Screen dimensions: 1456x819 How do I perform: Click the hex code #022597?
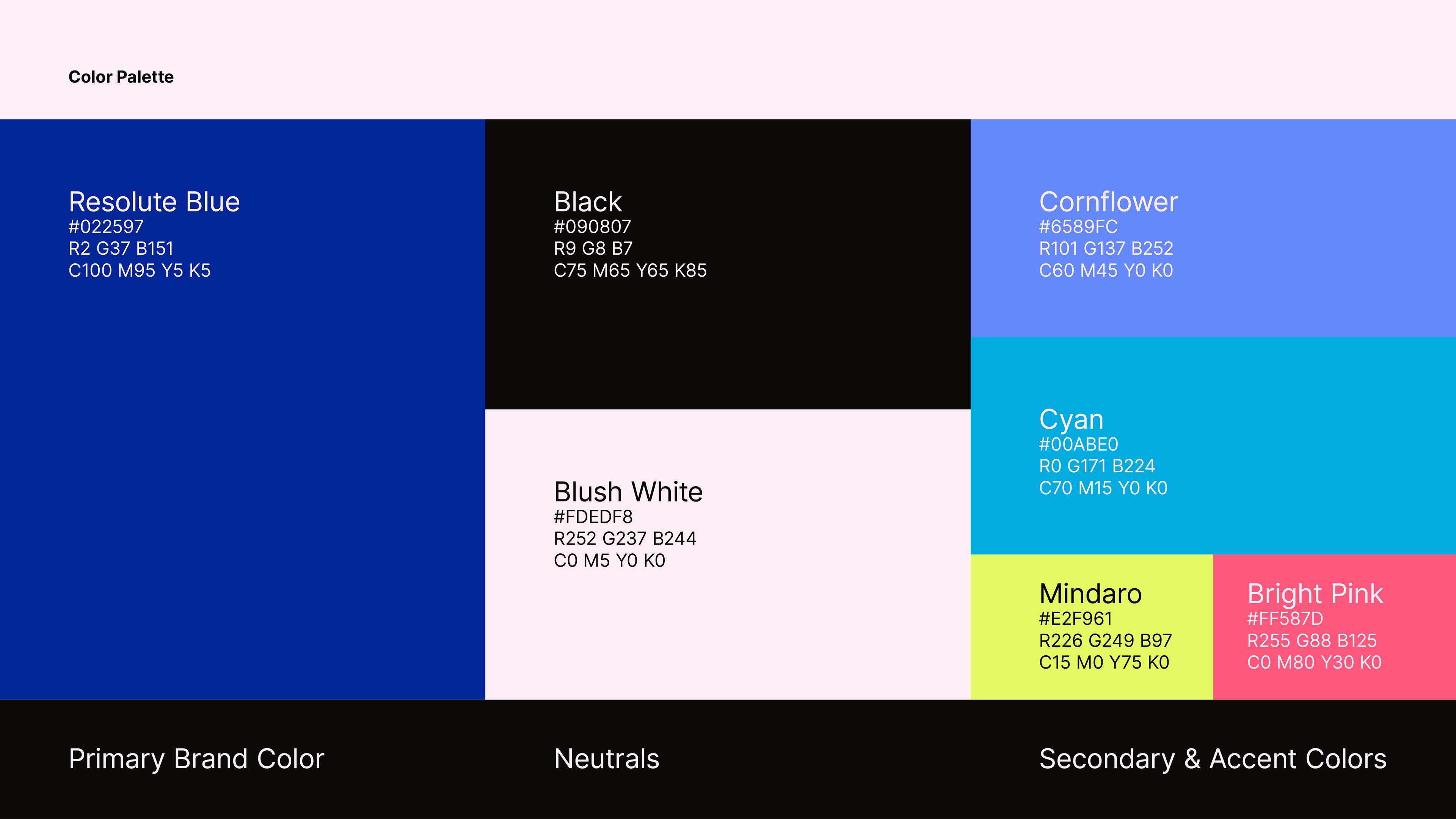(106, 227)
